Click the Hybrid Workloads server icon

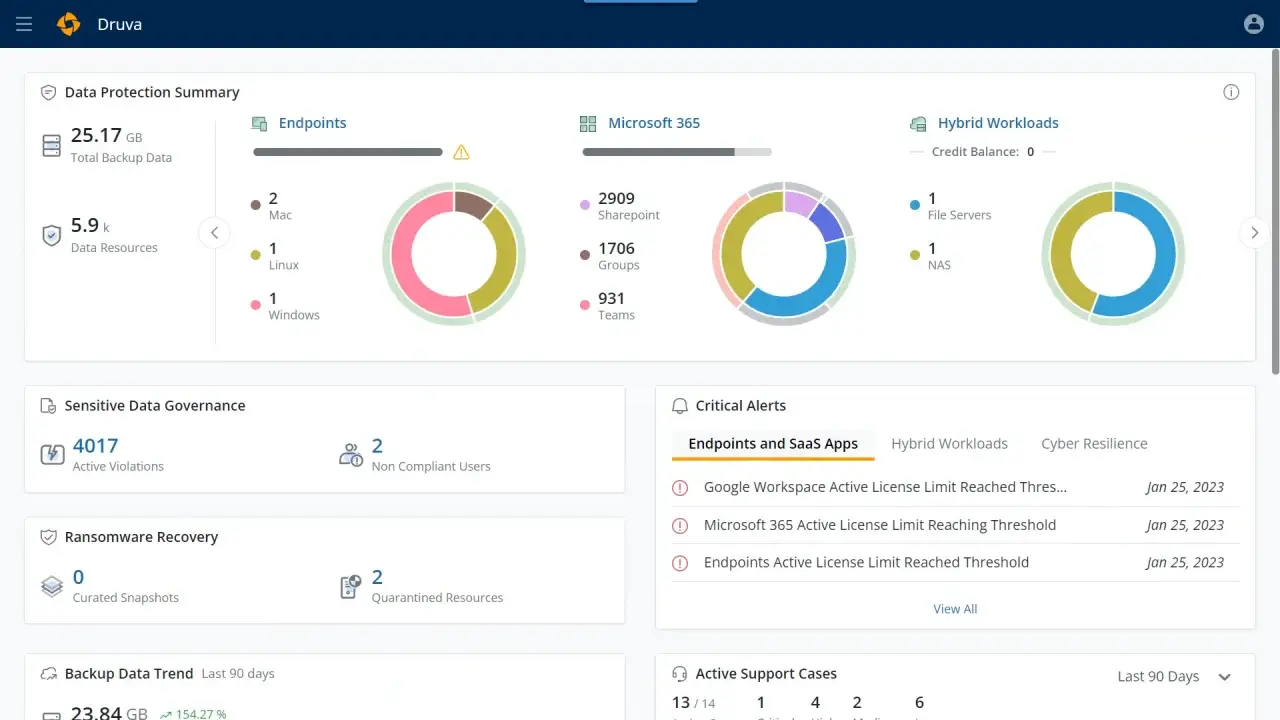(x=918, y=122)
